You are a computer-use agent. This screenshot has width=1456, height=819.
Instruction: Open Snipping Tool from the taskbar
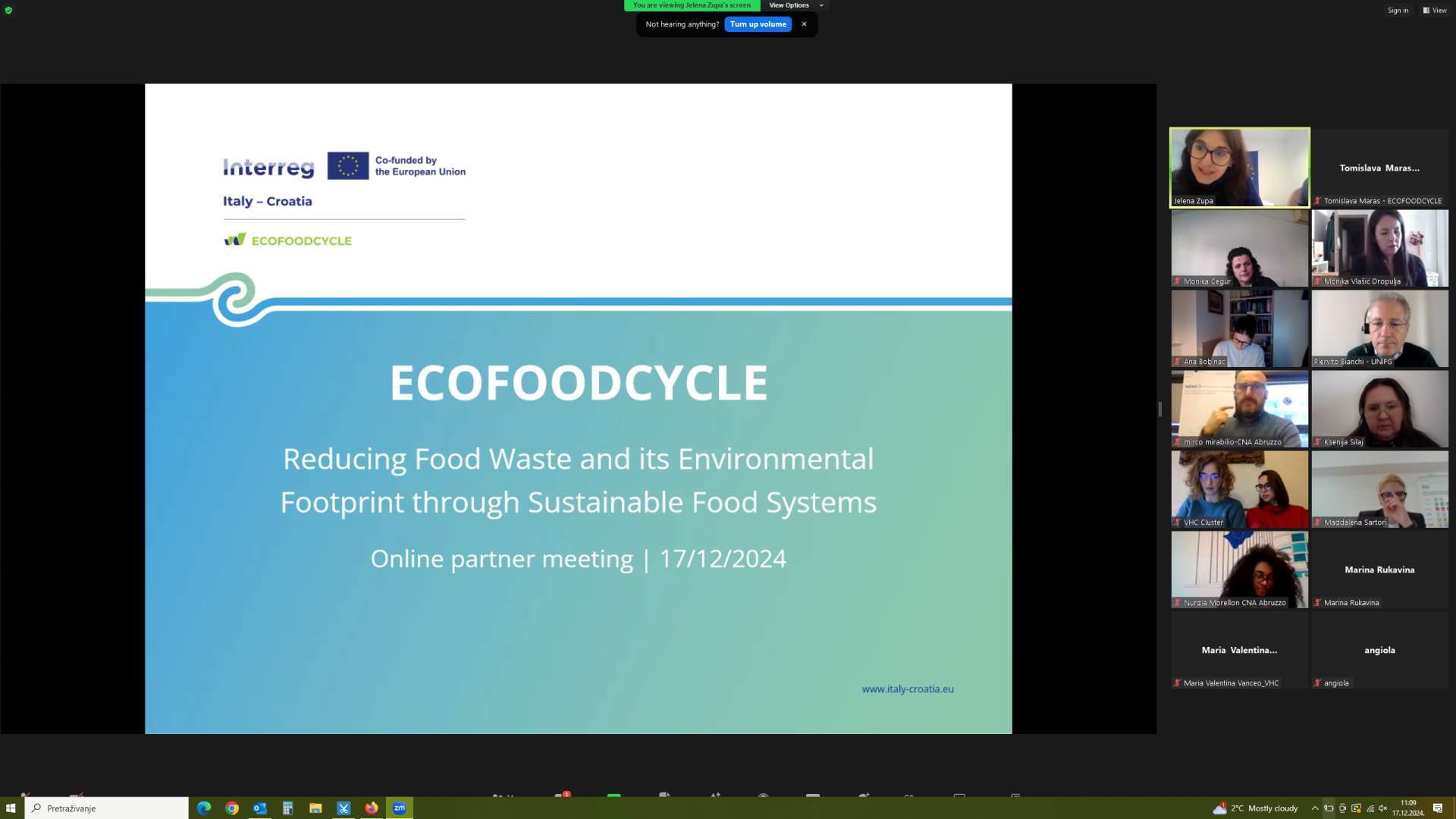tap(344, 808)
